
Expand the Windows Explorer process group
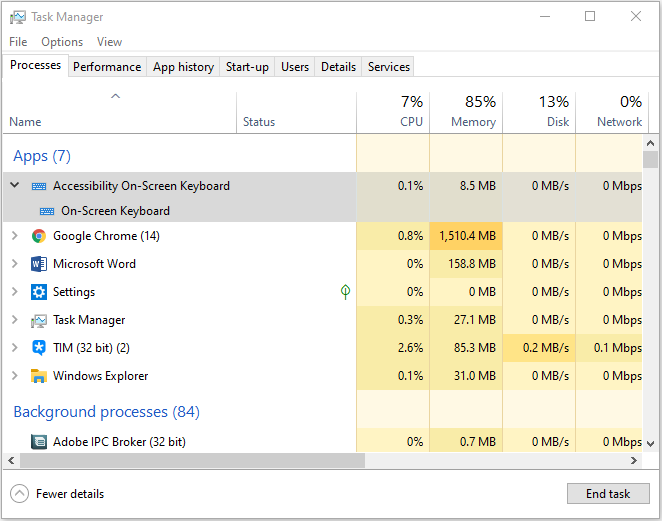(14, 376)
